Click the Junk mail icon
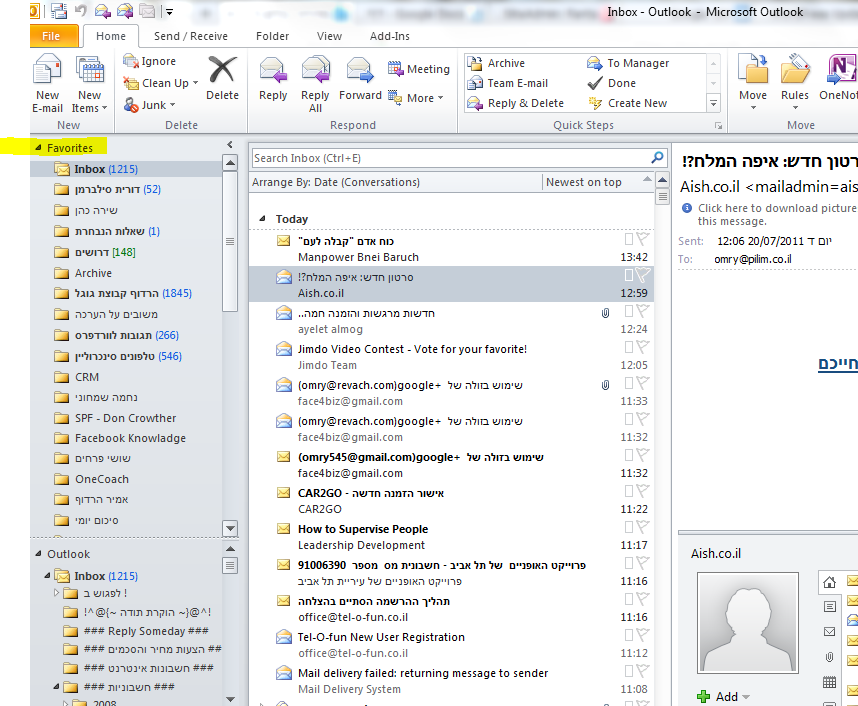Screen dimensions: 858x706 point(131,105)
